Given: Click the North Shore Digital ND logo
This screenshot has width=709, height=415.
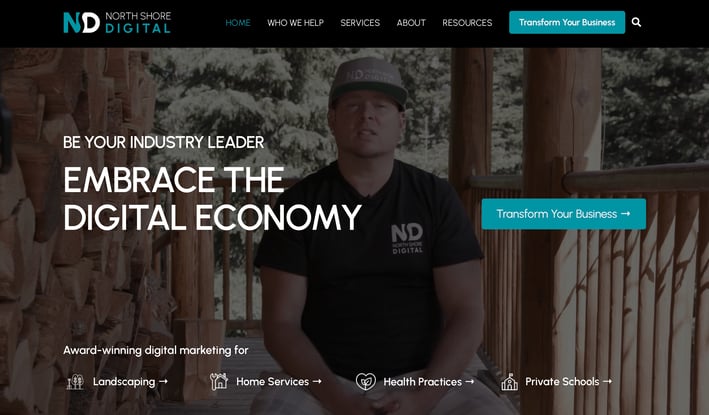Looking at the screenshot, I should 117,23.
